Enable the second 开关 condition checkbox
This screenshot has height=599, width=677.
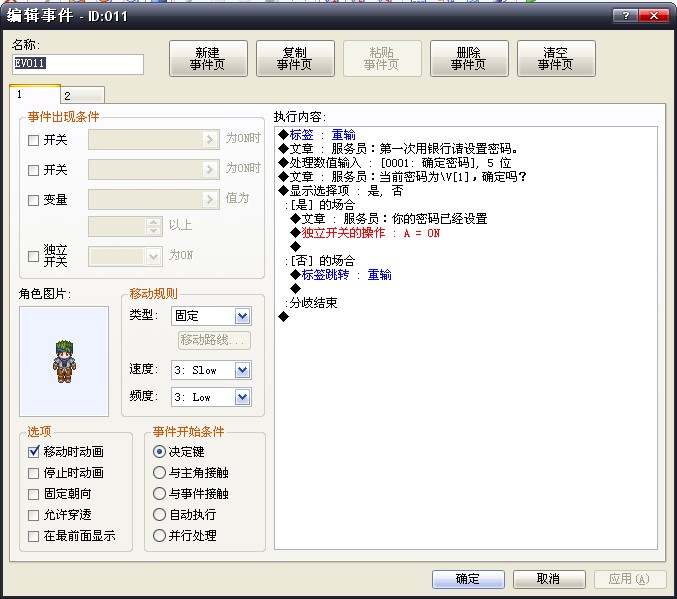tap(33, 170)
